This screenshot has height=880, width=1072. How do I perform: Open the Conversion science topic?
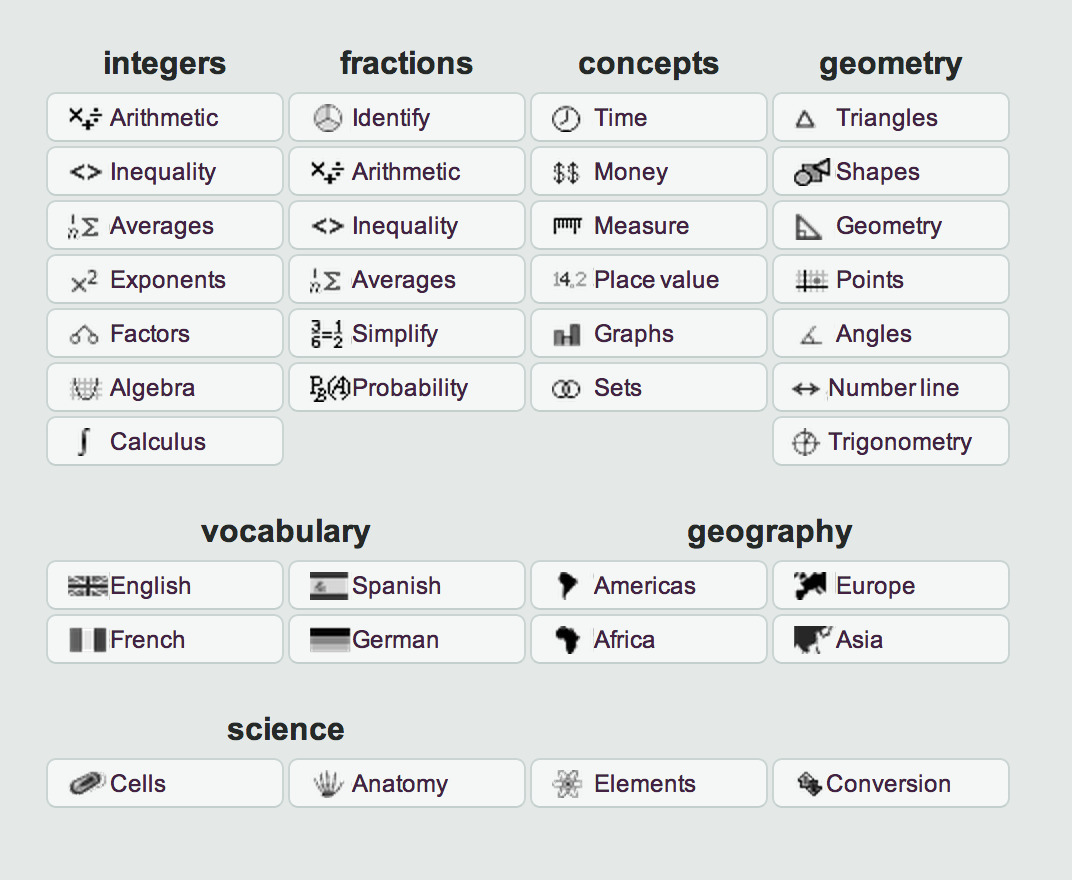point(891,784)
